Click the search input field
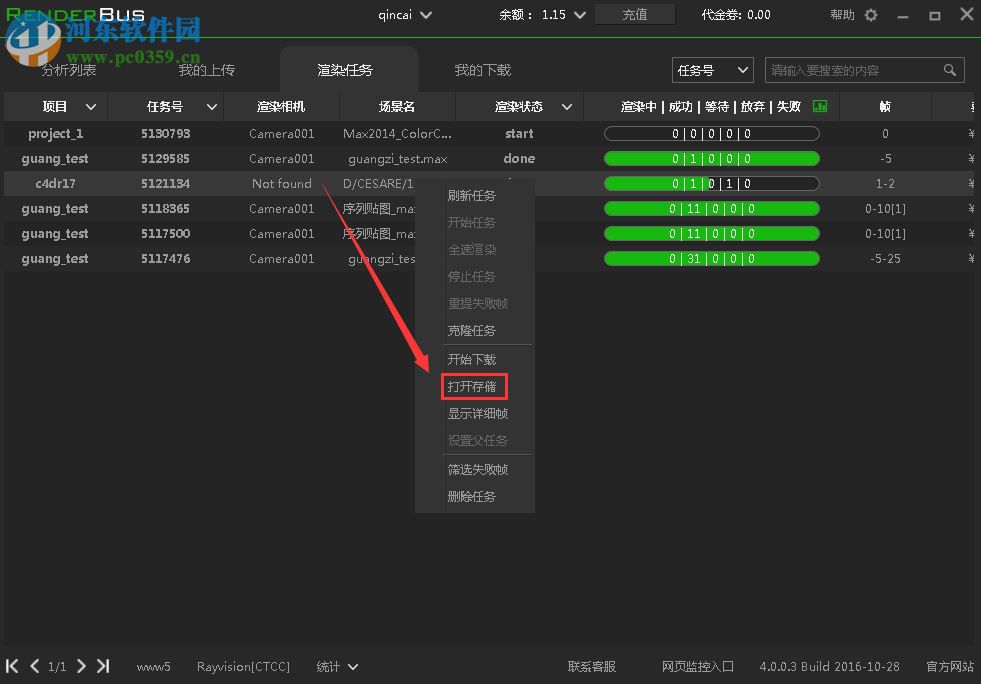Image resolution: width=981 pixels, height=684 pixels. (857, 70)
